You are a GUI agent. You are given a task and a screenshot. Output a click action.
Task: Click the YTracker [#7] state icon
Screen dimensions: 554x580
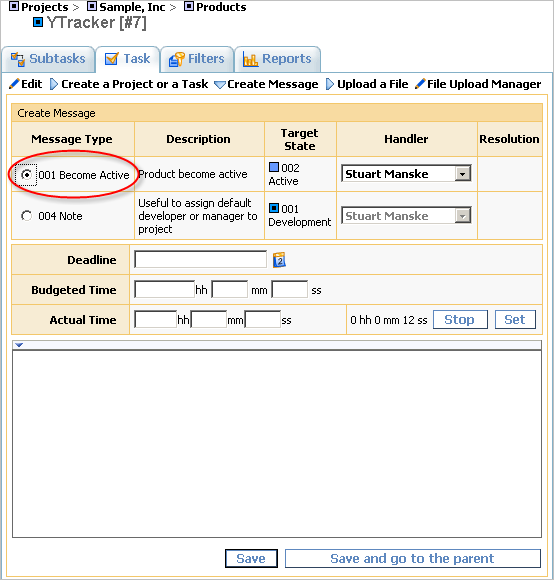(x=38, y=22)
